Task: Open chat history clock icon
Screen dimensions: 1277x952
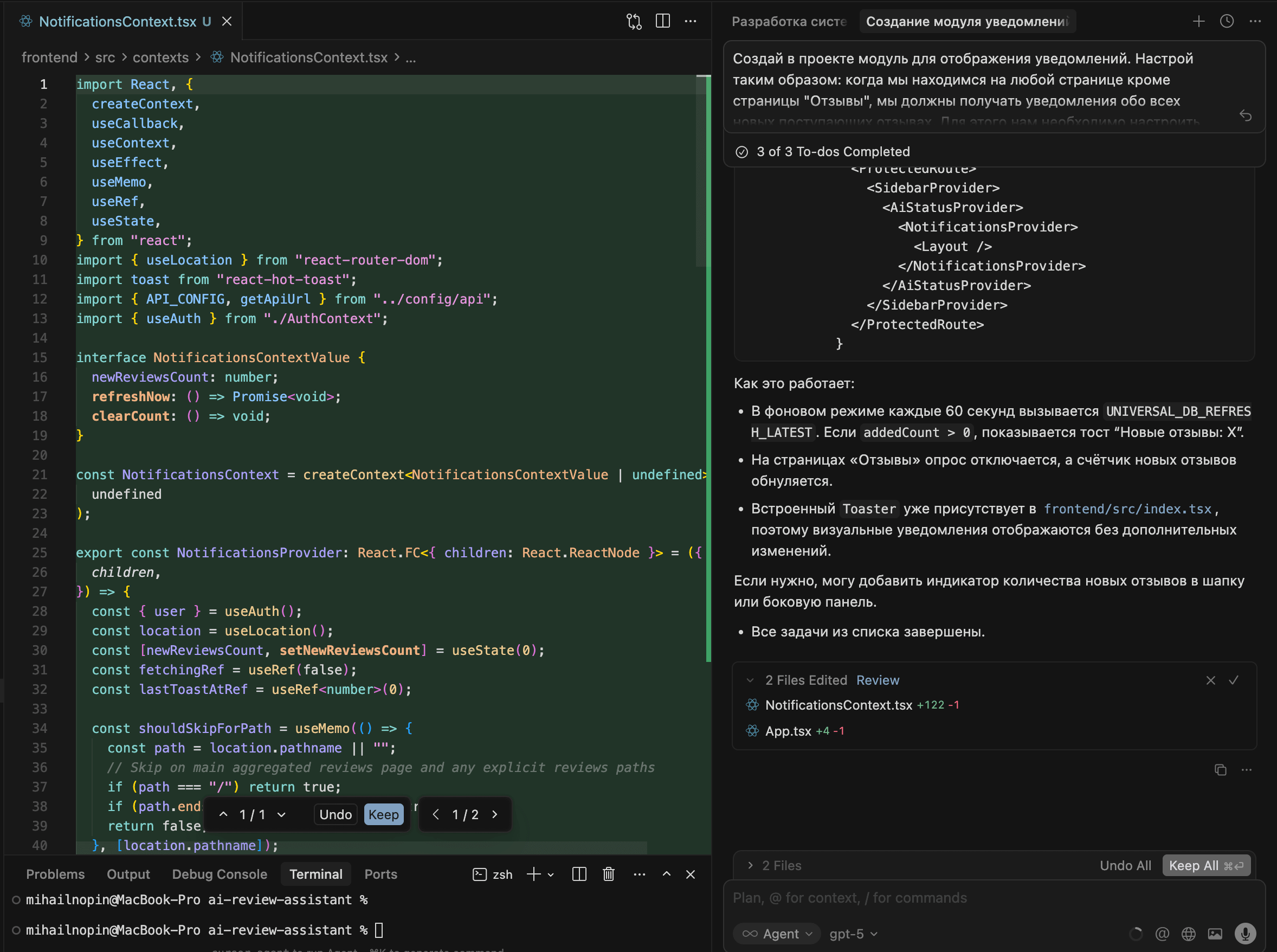Action: [x=1226, y=22]
